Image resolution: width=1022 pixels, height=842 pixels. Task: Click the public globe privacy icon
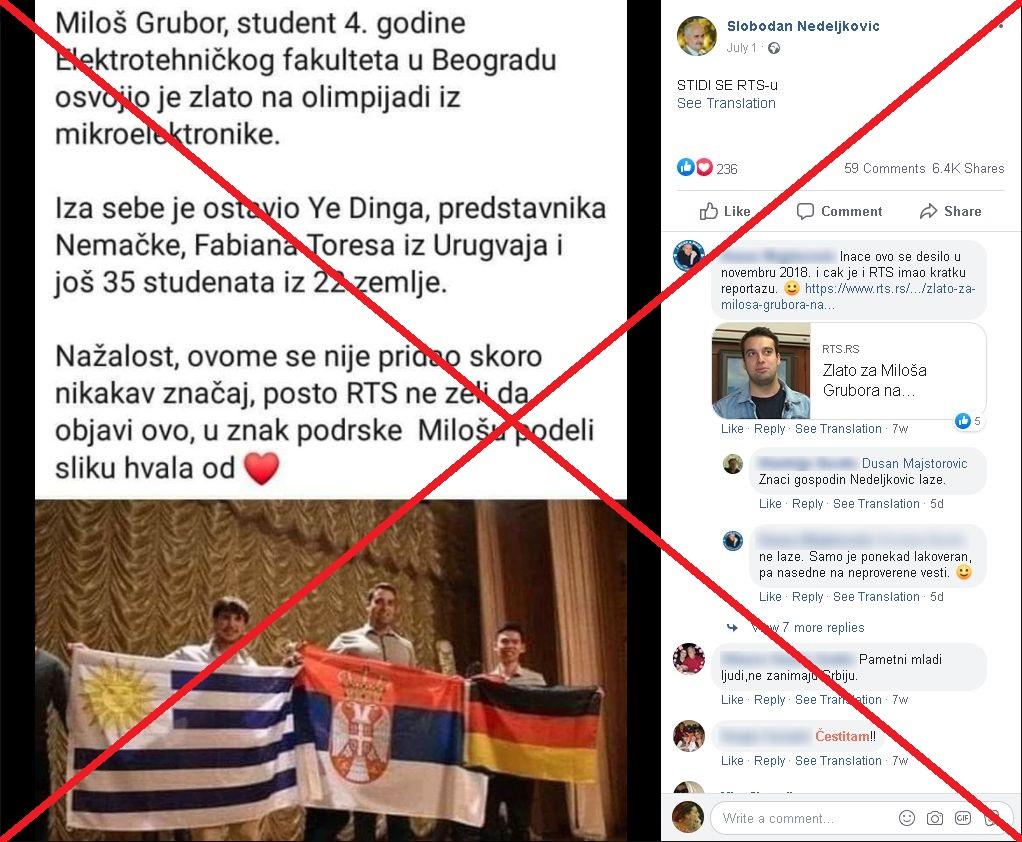[774, 48]
